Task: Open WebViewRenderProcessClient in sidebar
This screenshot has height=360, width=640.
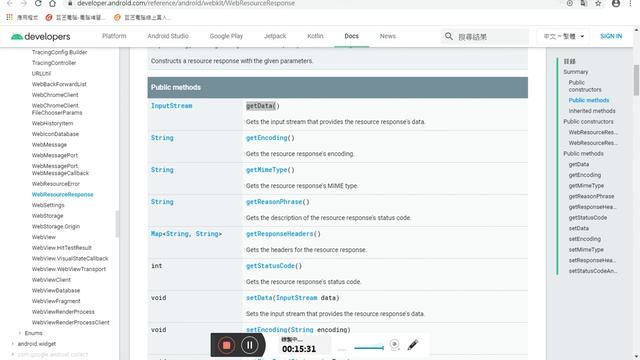Action: tap(71, 322)
